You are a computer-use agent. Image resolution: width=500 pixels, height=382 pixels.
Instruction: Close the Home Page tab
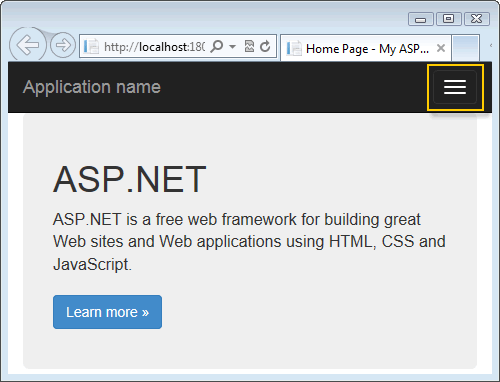tap(441, 48)
